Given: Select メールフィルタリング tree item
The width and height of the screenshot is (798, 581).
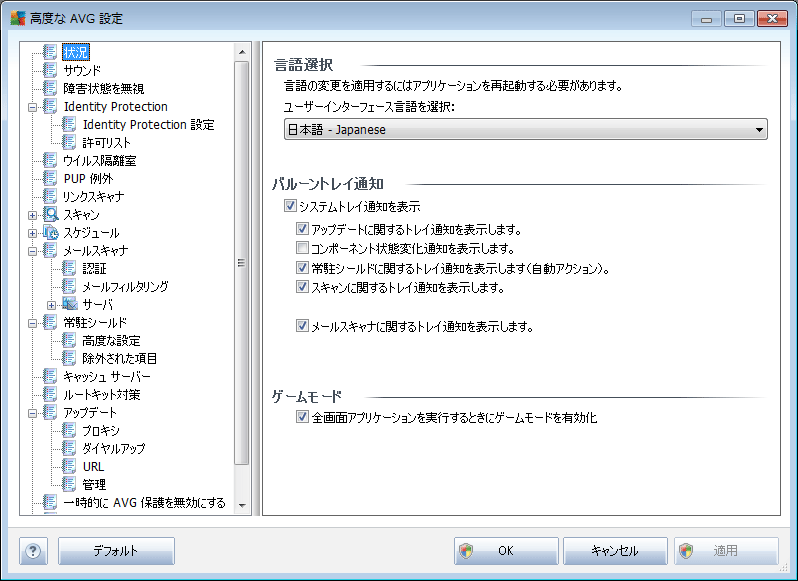Looking at the screenshot, I should (125, 287).
